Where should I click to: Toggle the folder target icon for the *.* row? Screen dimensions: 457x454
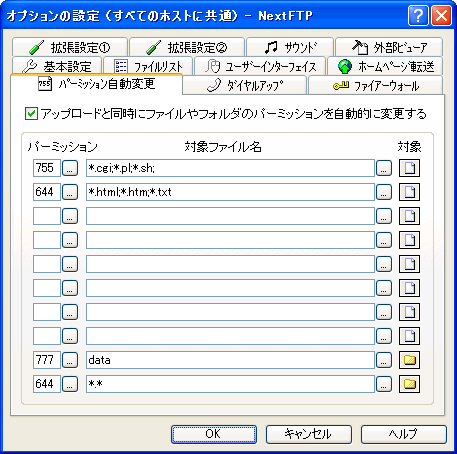(x=409, y=384)
